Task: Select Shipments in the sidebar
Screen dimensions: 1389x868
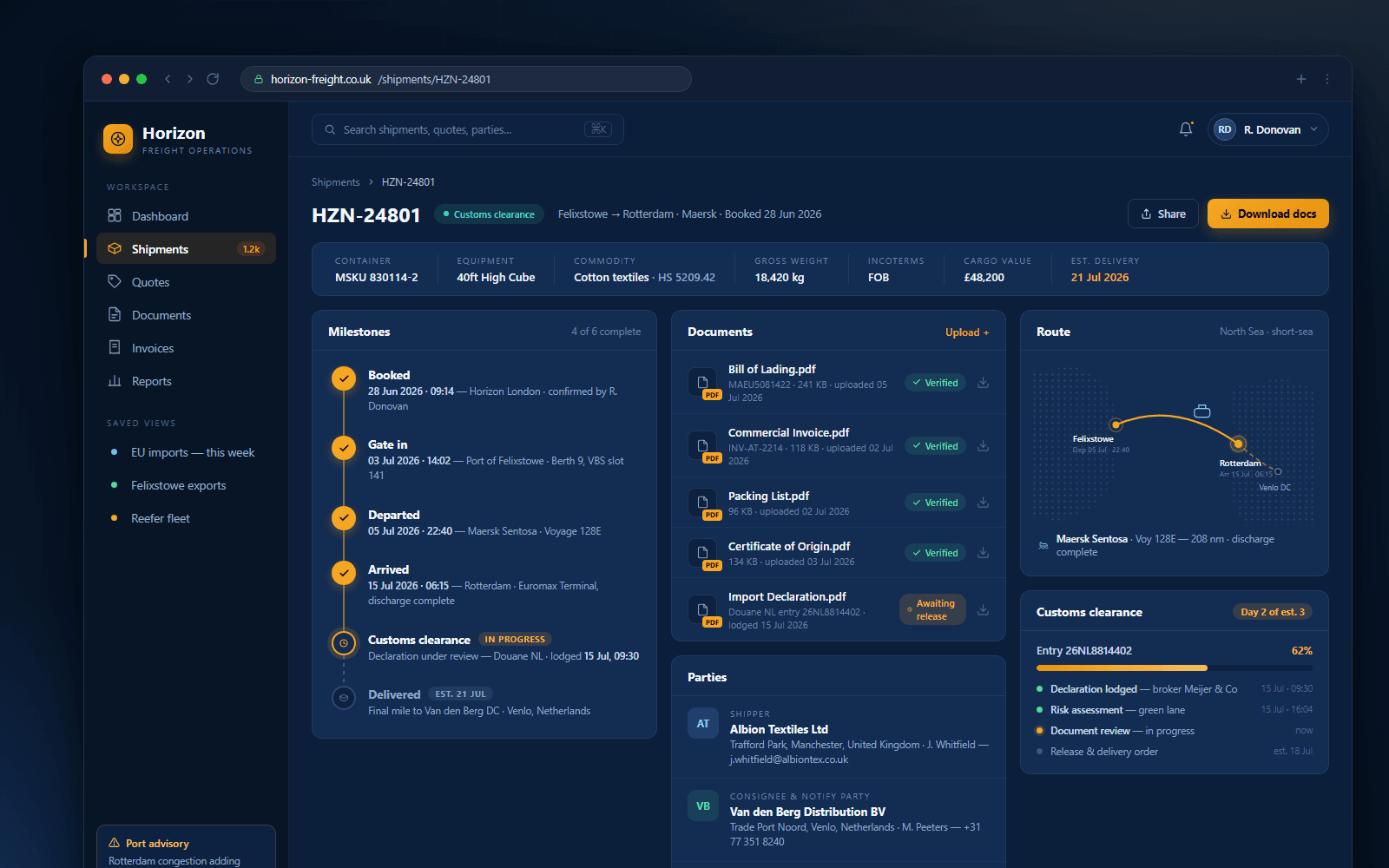Action: click(186, 249)
